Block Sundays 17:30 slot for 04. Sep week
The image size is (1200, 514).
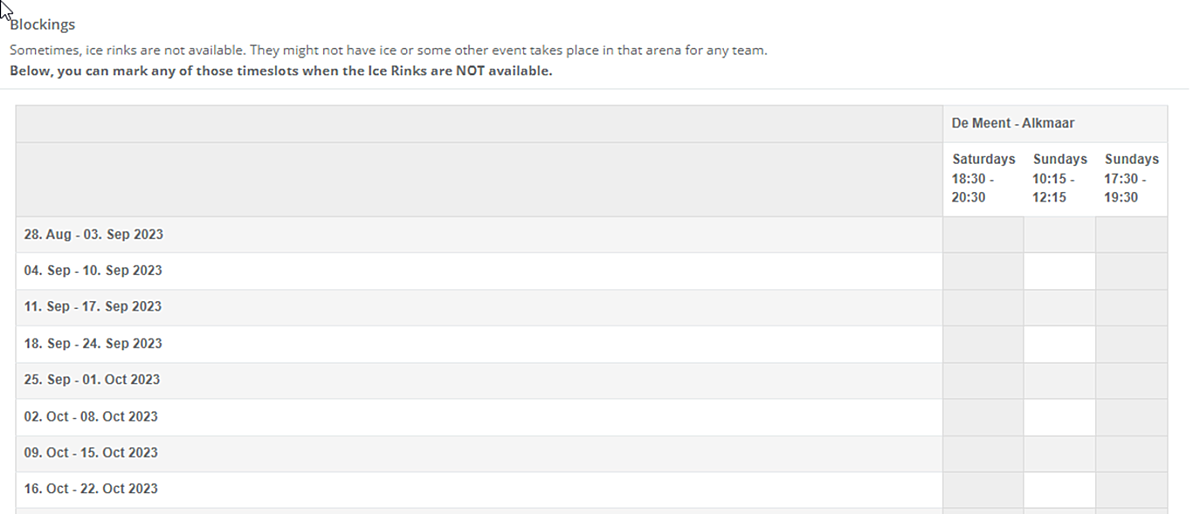click(x=1131, y=271)
